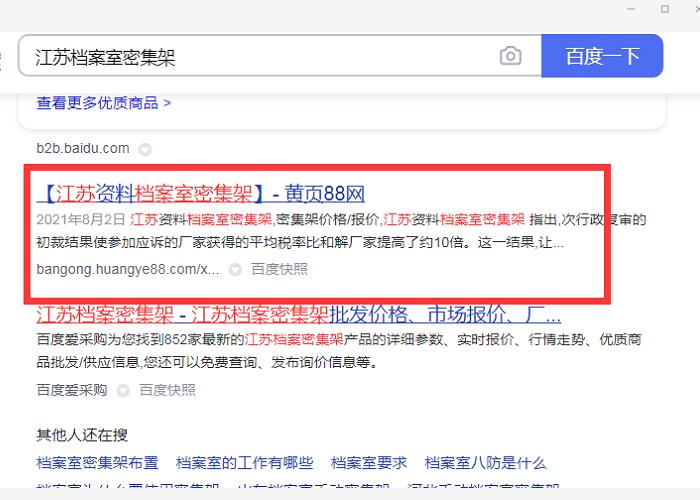This screenshot has height=500, width=700.
Task: Click the badge icon next to b2b.baidu.com
Action: [145, 149]
